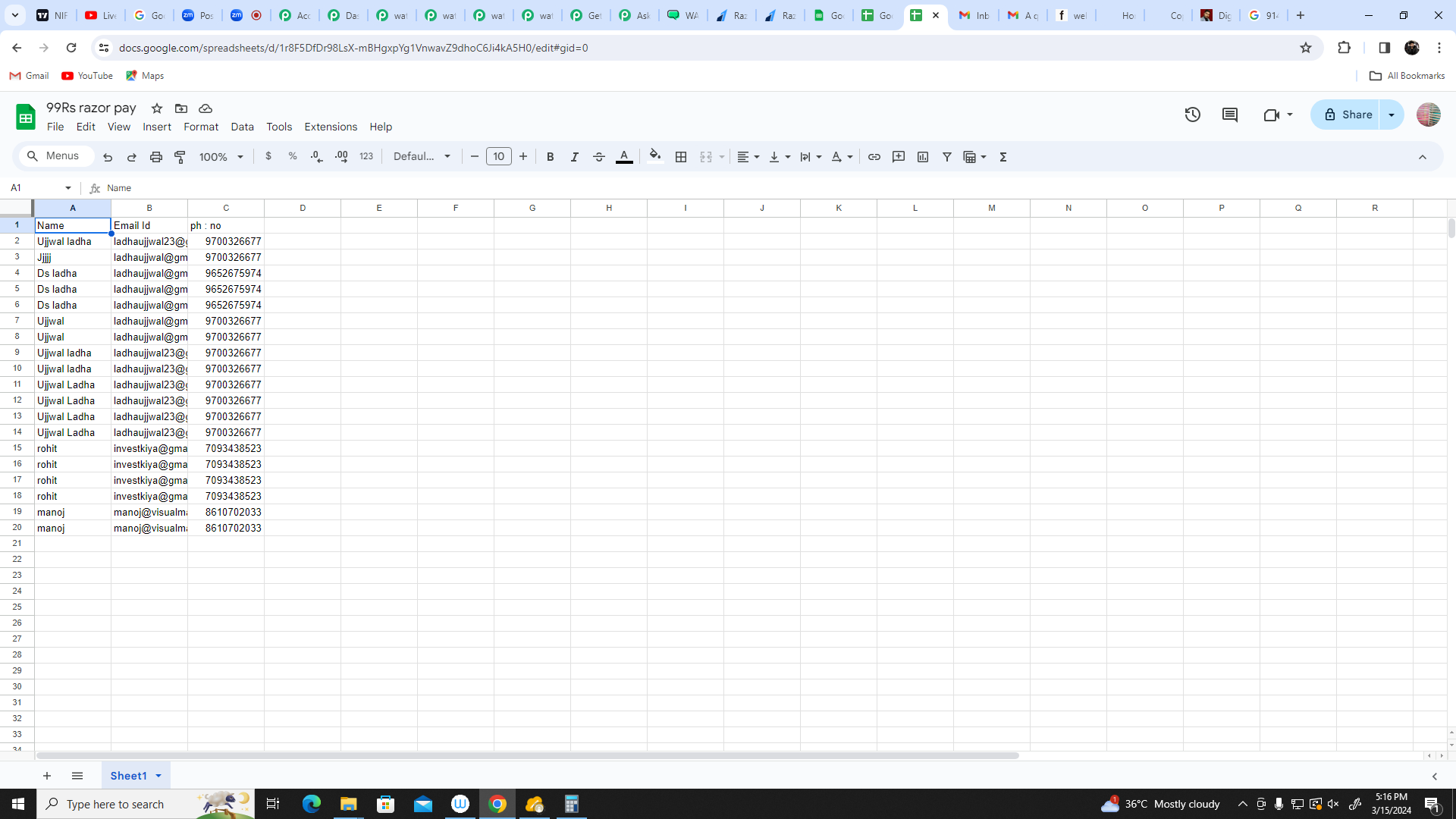The height and width of the screenshot is (819, 1456).
Task: Decrease decimal places icon
Action: pos(317,156)
